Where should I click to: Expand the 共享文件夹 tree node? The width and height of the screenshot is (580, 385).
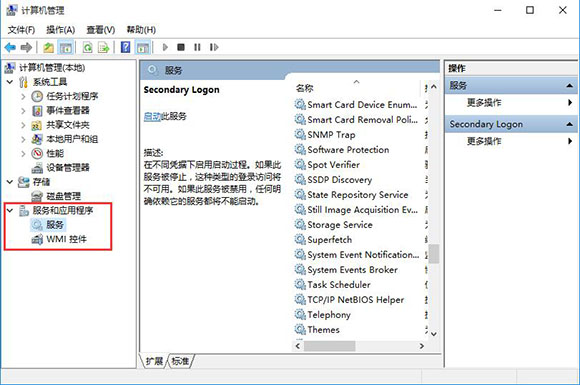[x=23, y=125]
